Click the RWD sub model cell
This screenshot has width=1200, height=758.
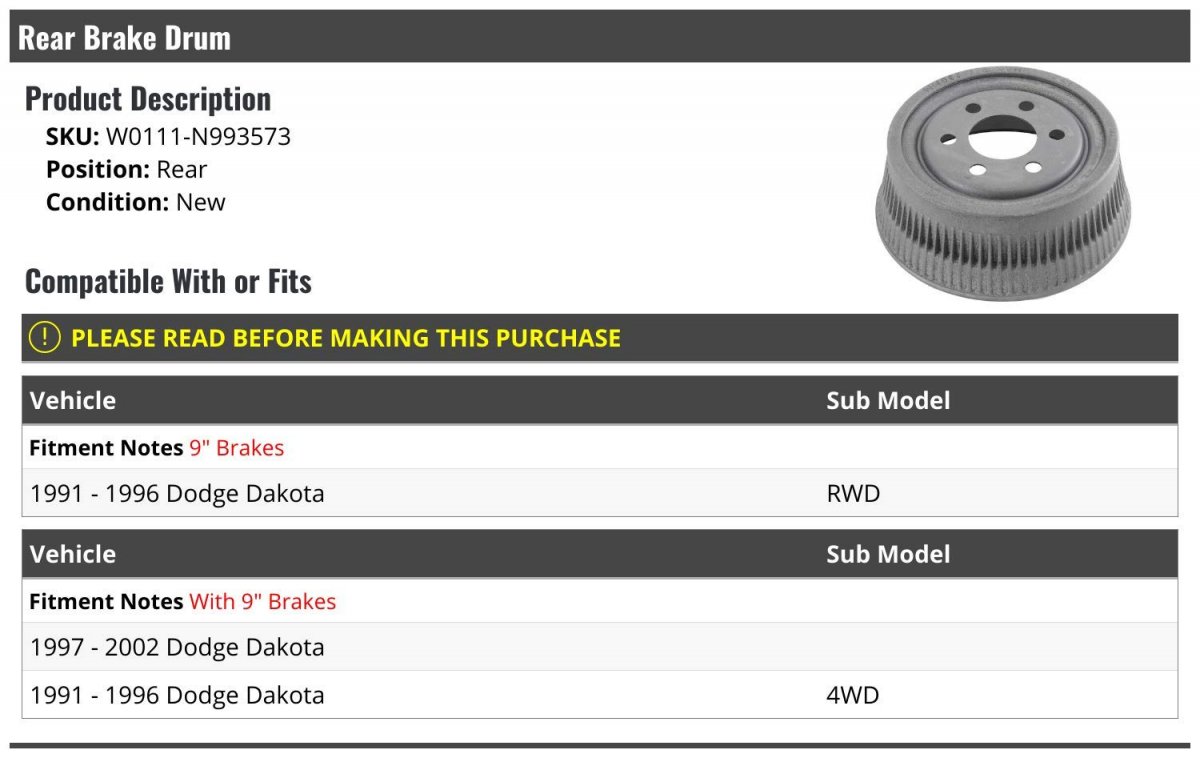[853, 494]
